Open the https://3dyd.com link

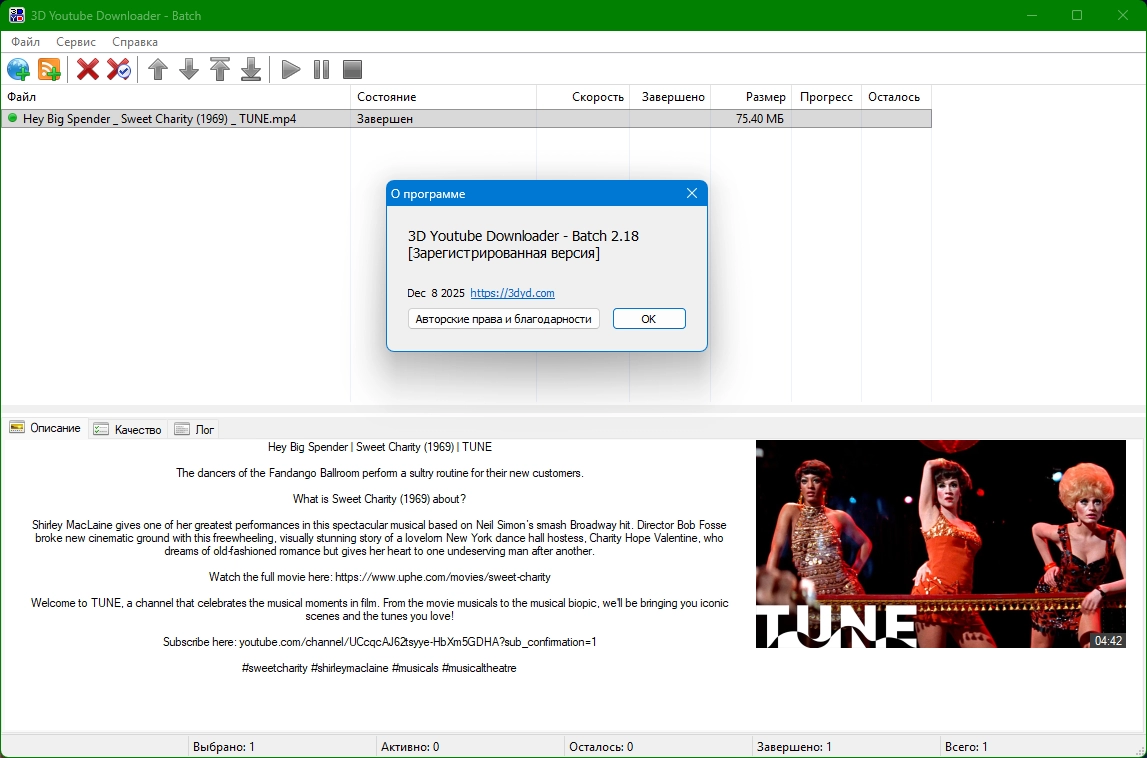(512, 293)
